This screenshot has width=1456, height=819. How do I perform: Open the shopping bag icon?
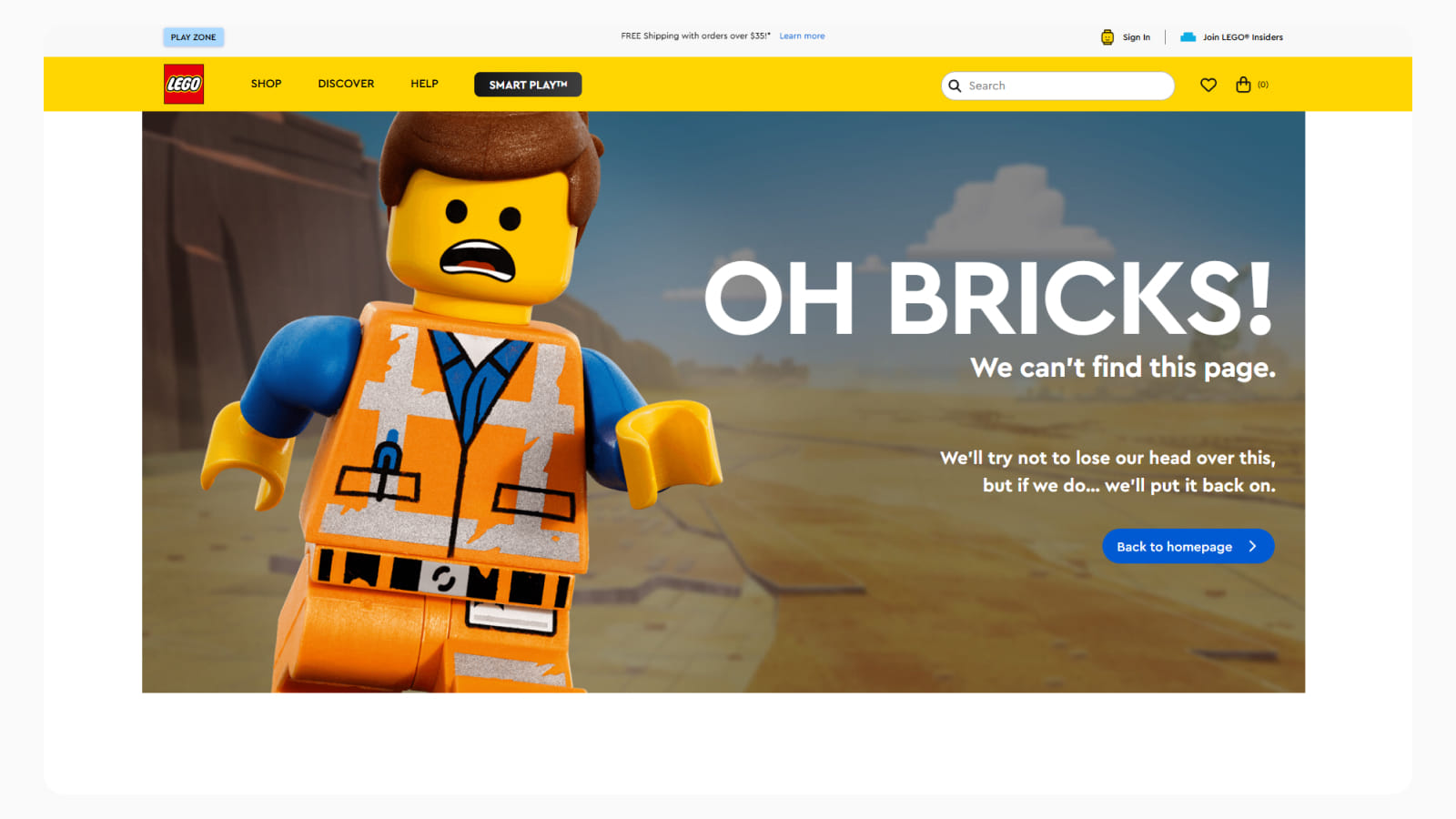1243,85
